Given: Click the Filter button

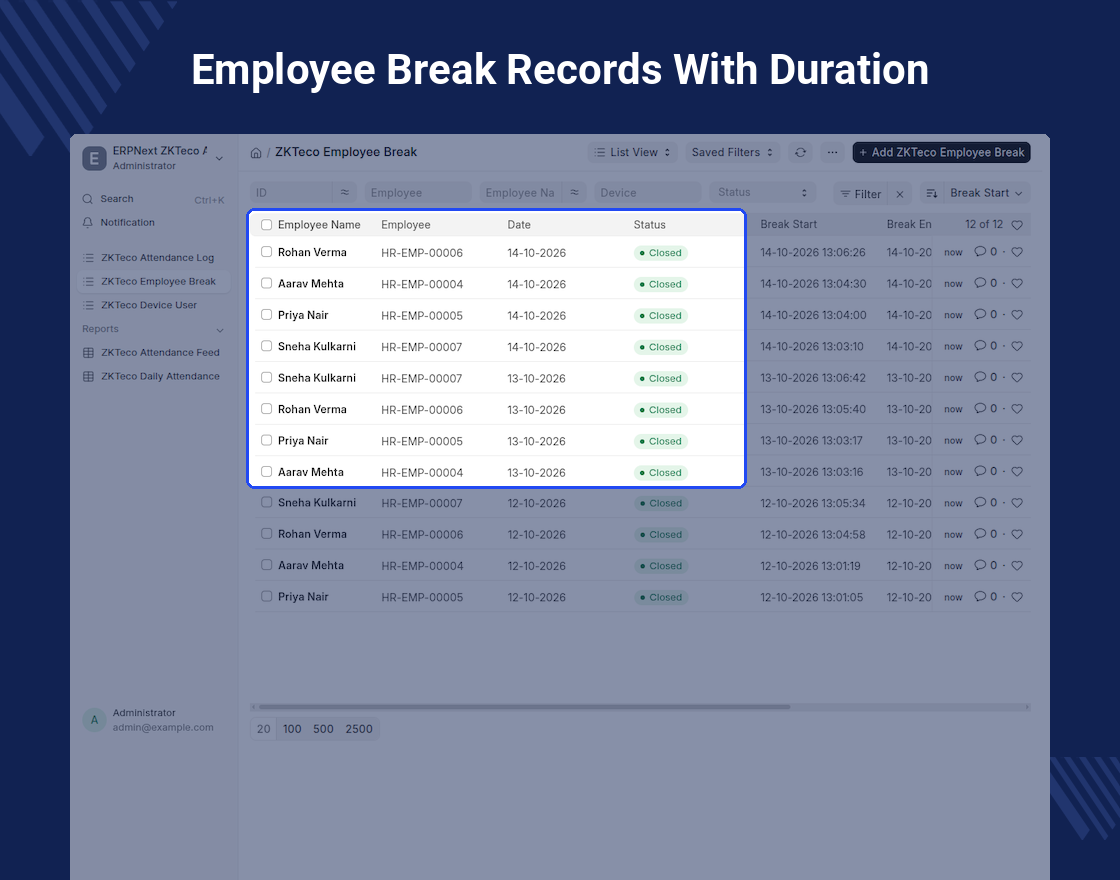Looking at the screenshot, I should click(x=861, y=194).
